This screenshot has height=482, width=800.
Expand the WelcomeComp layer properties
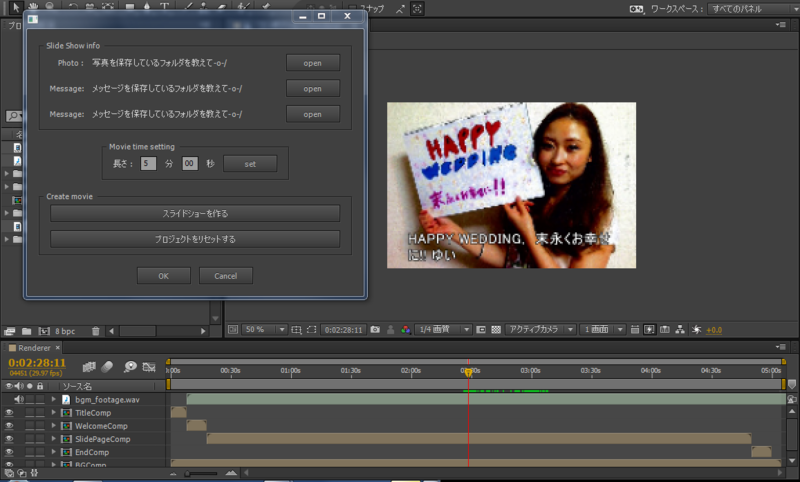tap(54, 426)
